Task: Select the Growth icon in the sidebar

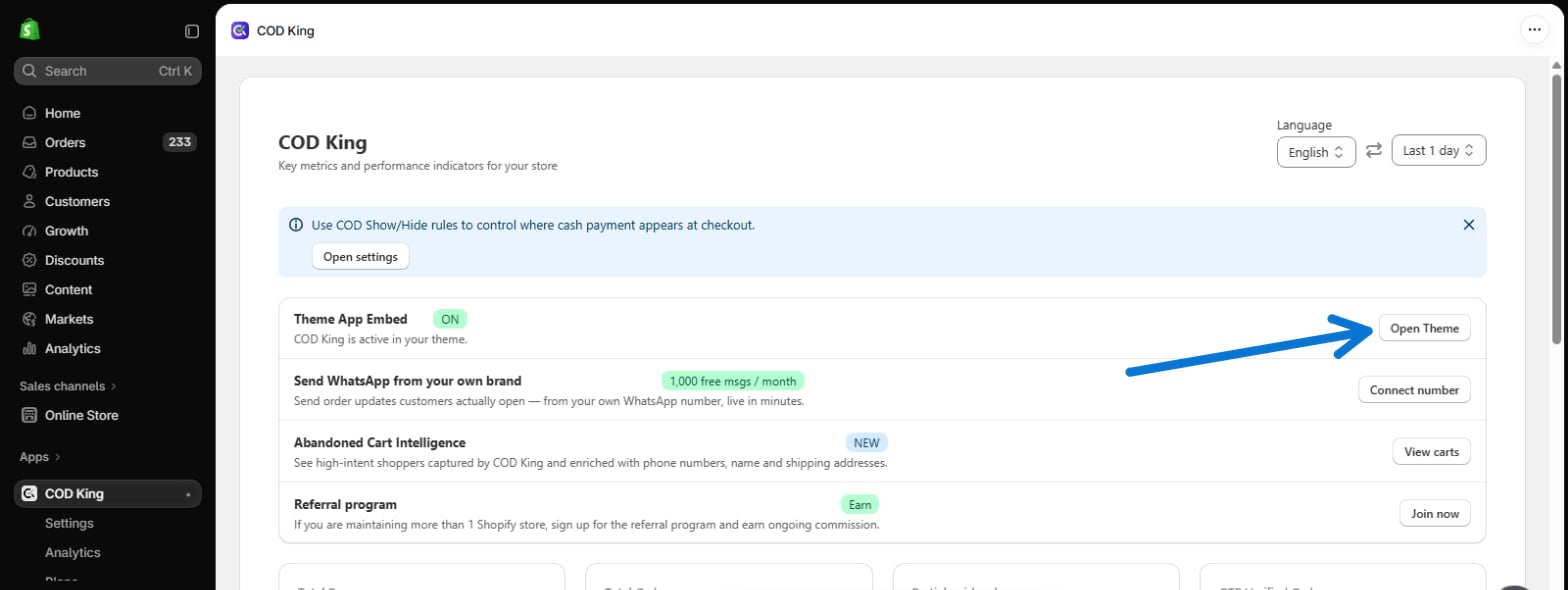Action: click(x=29, y=231)
